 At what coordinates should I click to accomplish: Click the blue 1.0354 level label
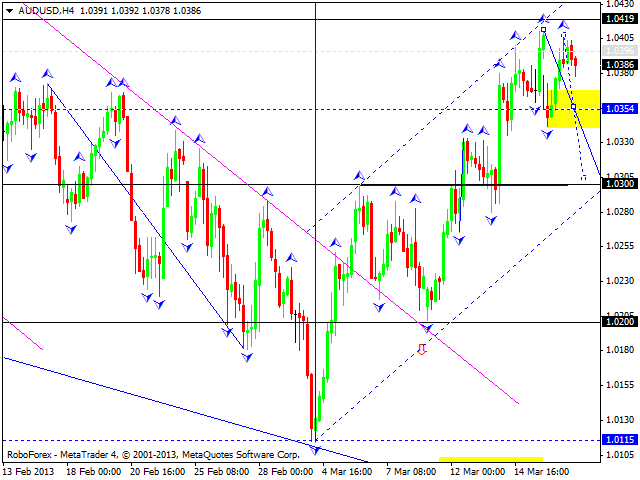[x=620, y=109]
